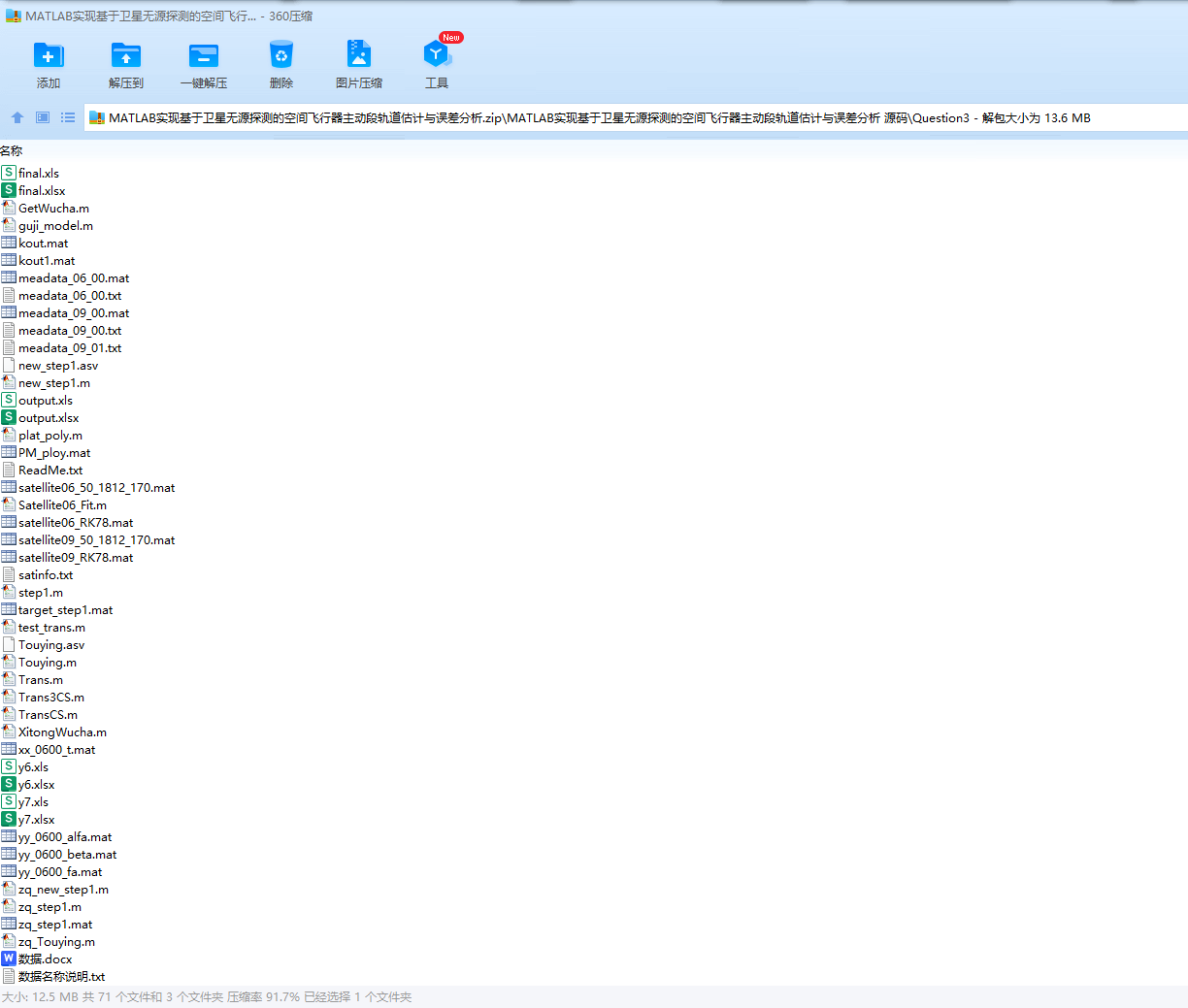1188x1008 pixels.
Task: Select the guji_model.m file icon
Action: [x=9, y=225]
